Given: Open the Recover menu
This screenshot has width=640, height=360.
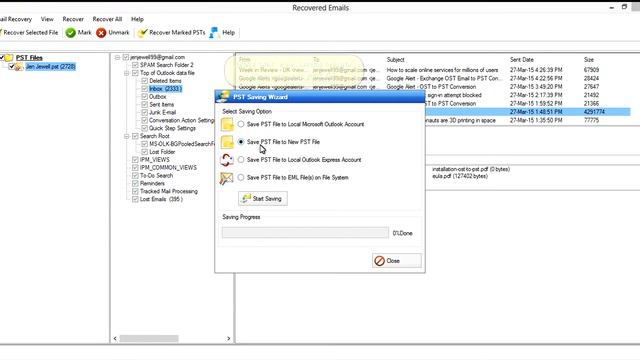Looking at the screenshot, I should (x=73, y=19).
